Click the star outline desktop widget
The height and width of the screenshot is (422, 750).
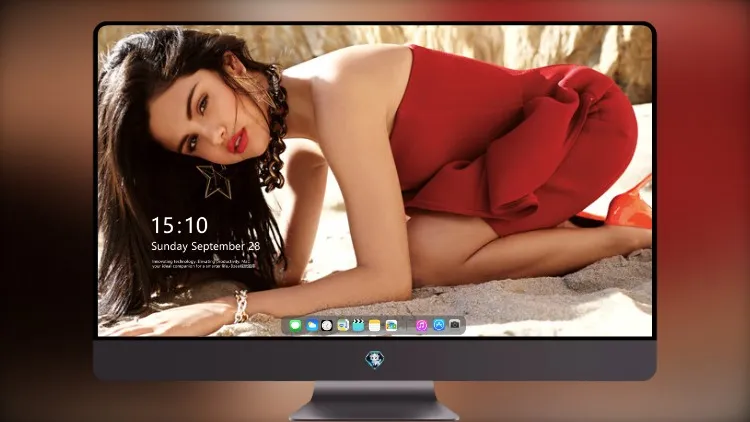215,181
